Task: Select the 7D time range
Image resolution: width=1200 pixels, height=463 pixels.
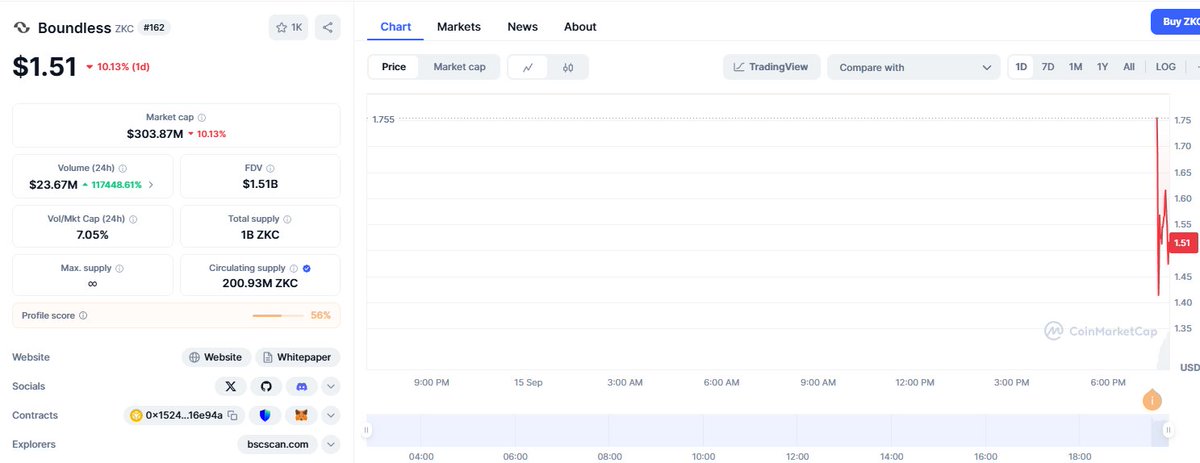Action: (x=1048, y=67)
